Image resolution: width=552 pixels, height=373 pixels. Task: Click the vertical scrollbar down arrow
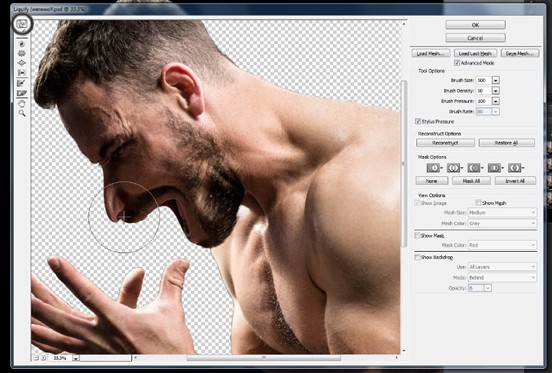404,350
